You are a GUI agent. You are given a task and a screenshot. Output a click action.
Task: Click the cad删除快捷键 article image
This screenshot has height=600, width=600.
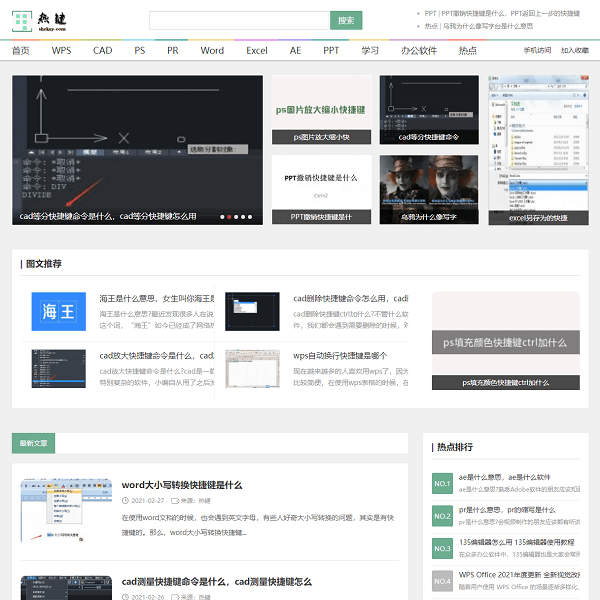coord(252,311)
